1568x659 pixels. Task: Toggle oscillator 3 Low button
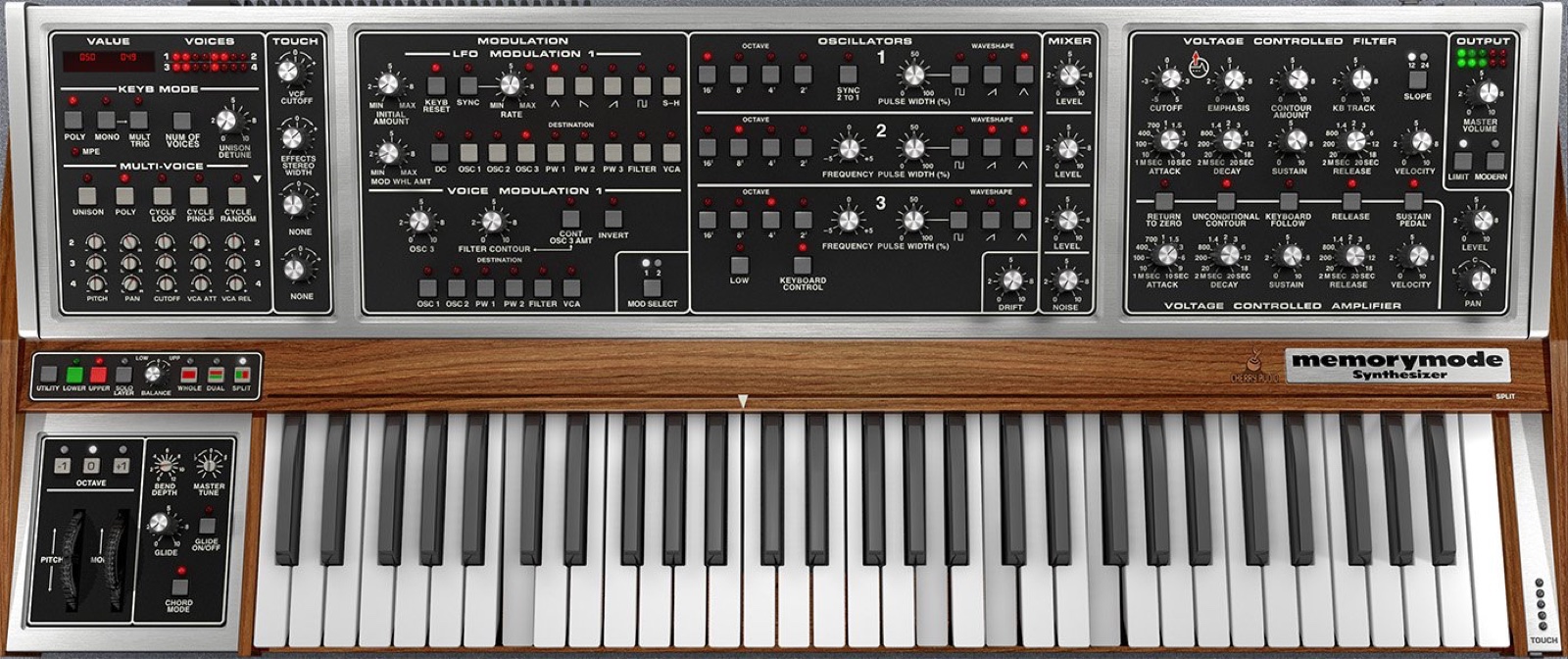coord(739,265)
